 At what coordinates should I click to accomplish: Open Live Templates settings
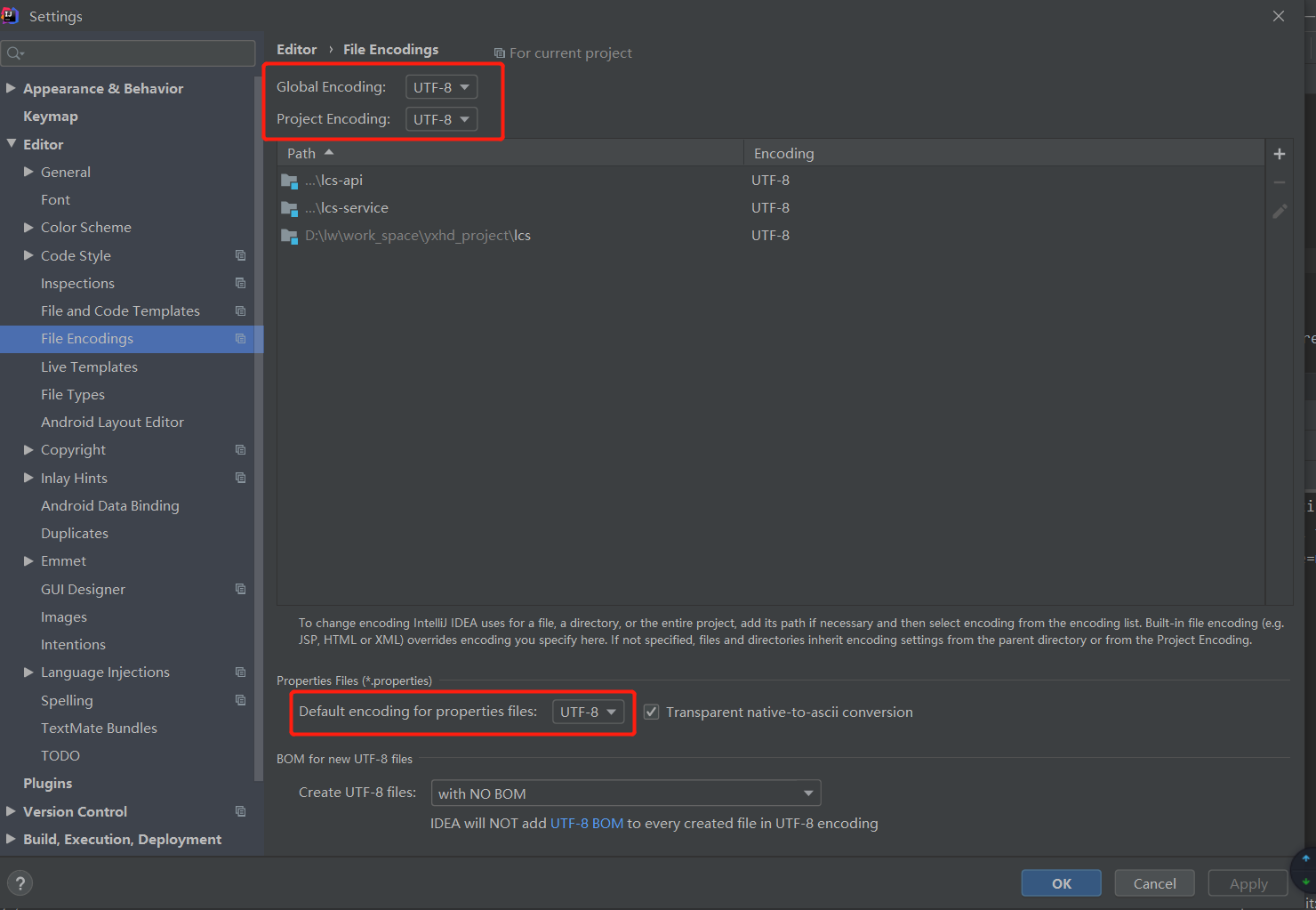(x=89, y=366)
